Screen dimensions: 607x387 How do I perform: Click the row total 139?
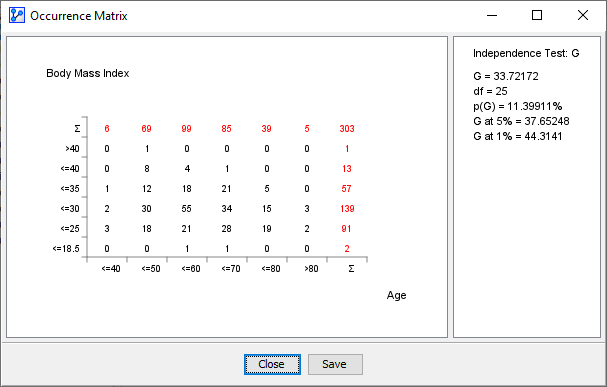point(347,209)
